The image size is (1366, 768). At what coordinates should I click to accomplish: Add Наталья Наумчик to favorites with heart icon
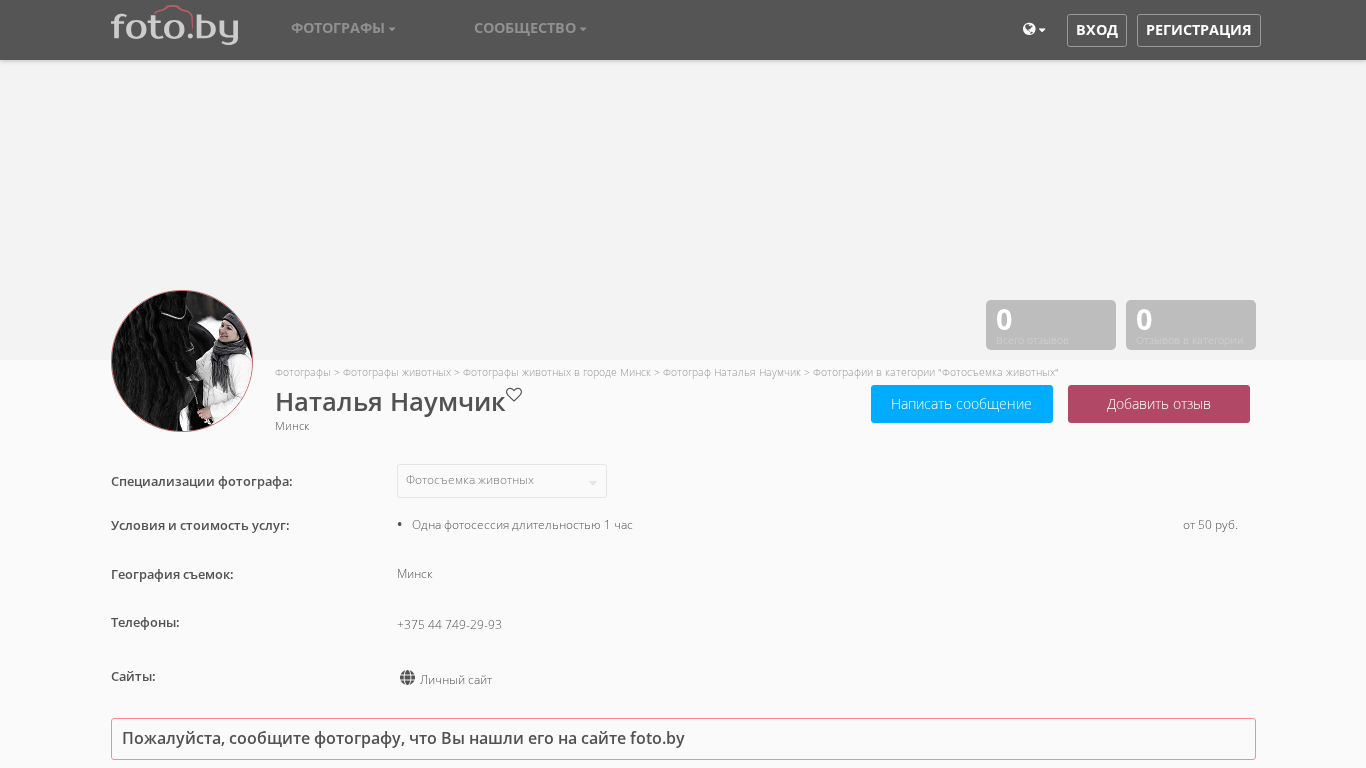click(x=514, y=395)
